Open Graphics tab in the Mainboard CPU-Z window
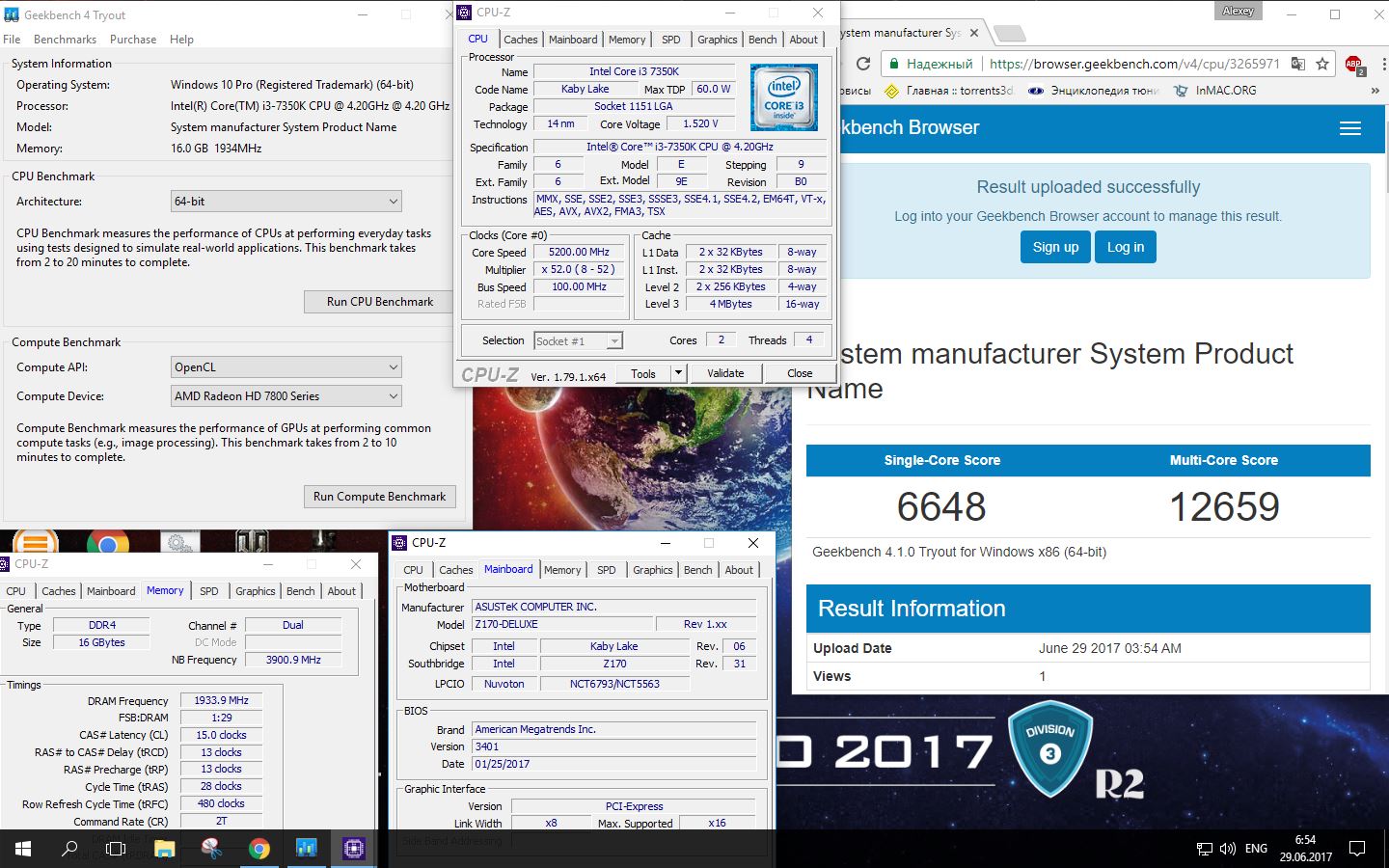Screen dimensions: 1389x868 click(x=653, y=570)
